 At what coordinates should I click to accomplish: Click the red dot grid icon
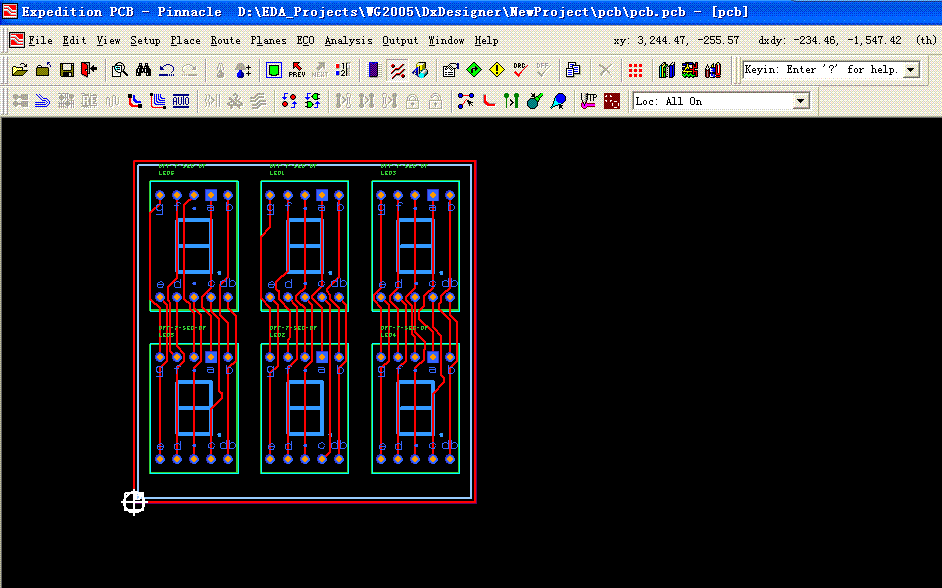[635, 70]
